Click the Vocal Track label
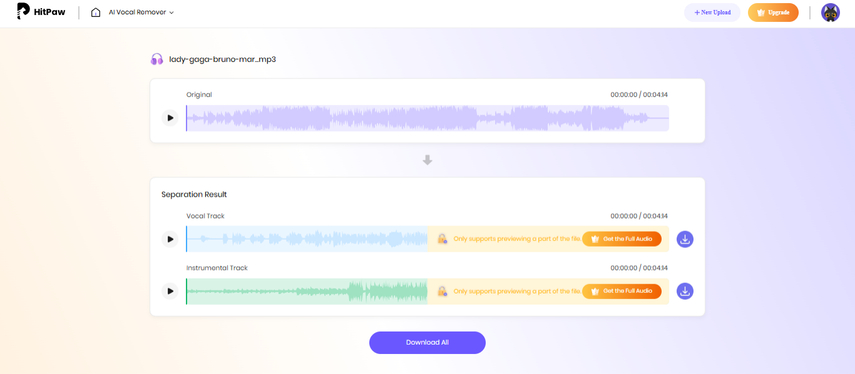 coord(205,216)
